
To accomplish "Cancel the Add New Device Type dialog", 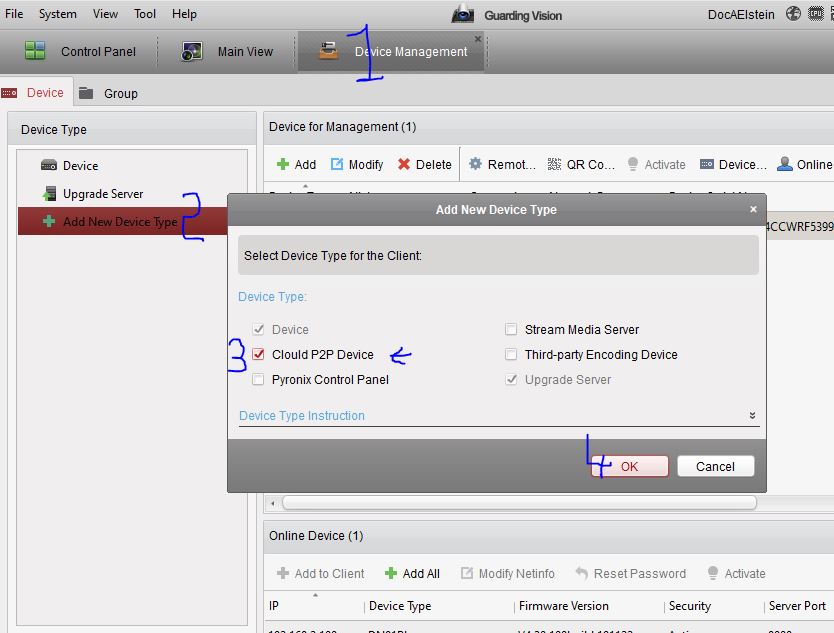I will (715, 467).
